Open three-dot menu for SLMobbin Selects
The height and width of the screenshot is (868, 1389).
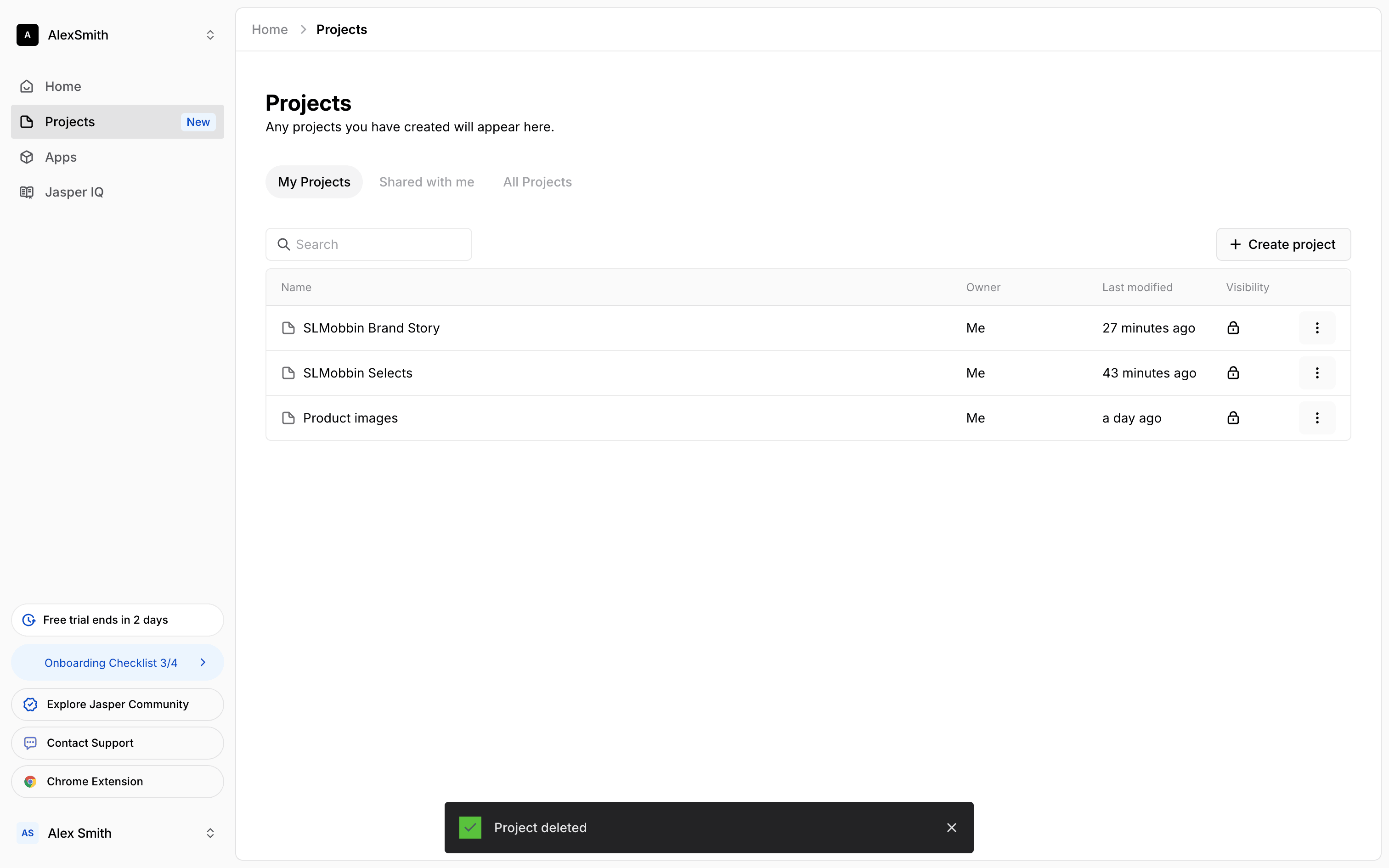[1317, 373]
